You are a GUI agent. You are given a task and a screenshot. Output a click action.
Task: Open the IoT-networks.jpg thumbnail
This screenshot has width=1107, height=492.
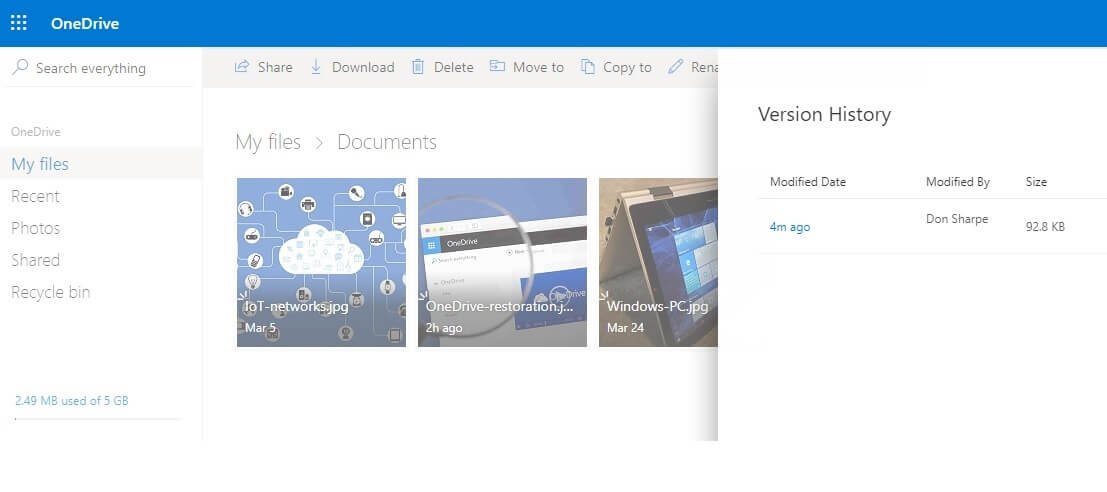pos(321,262)
